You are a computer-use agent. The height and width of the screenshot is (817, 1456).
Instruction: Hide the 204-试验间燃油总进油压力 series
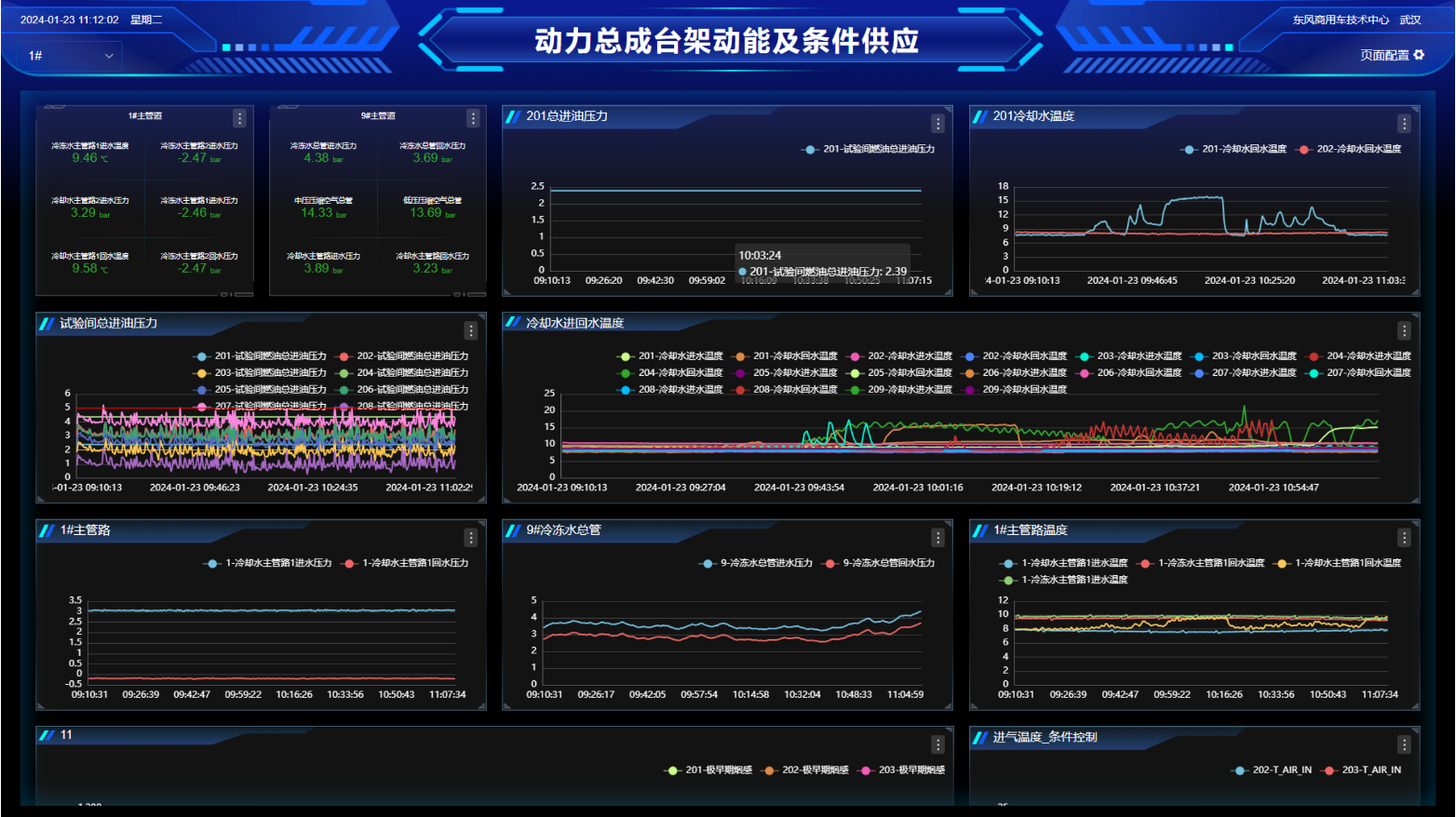coord(402,373)
